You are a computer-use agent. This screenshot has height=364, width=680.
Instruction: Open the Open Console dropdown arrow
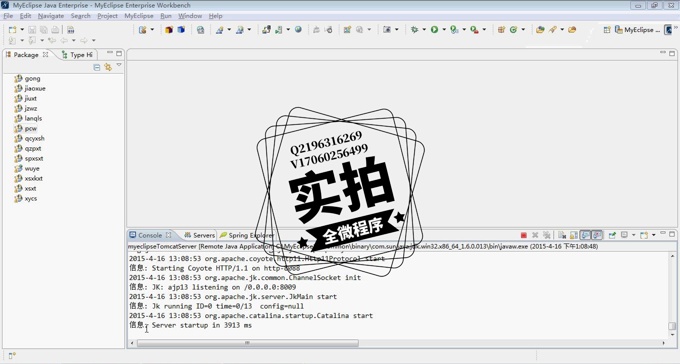click(654, 235)
